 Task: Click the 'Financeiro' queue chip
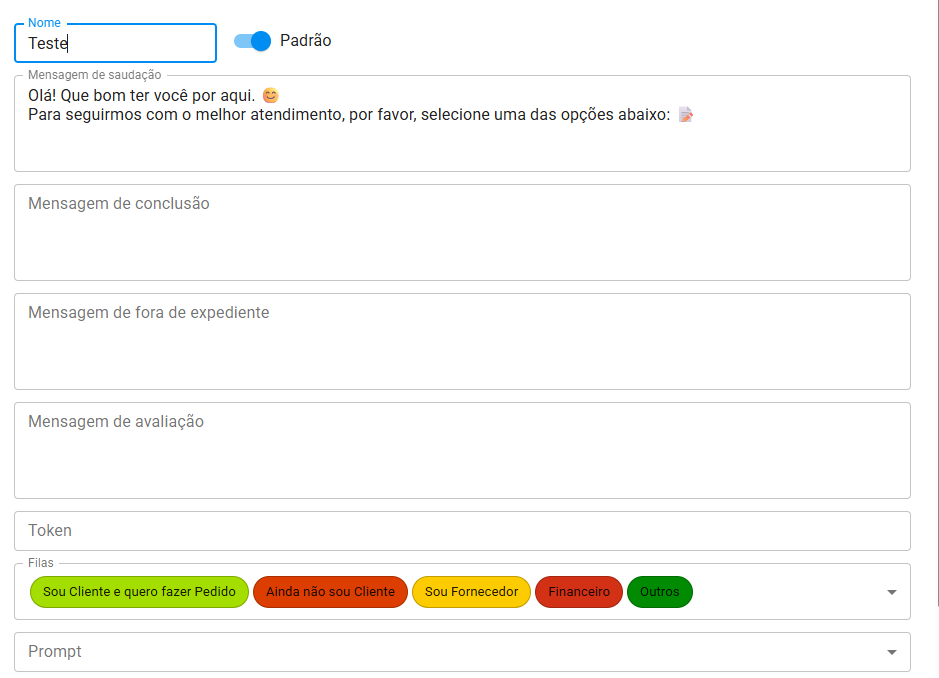point(579,592)
